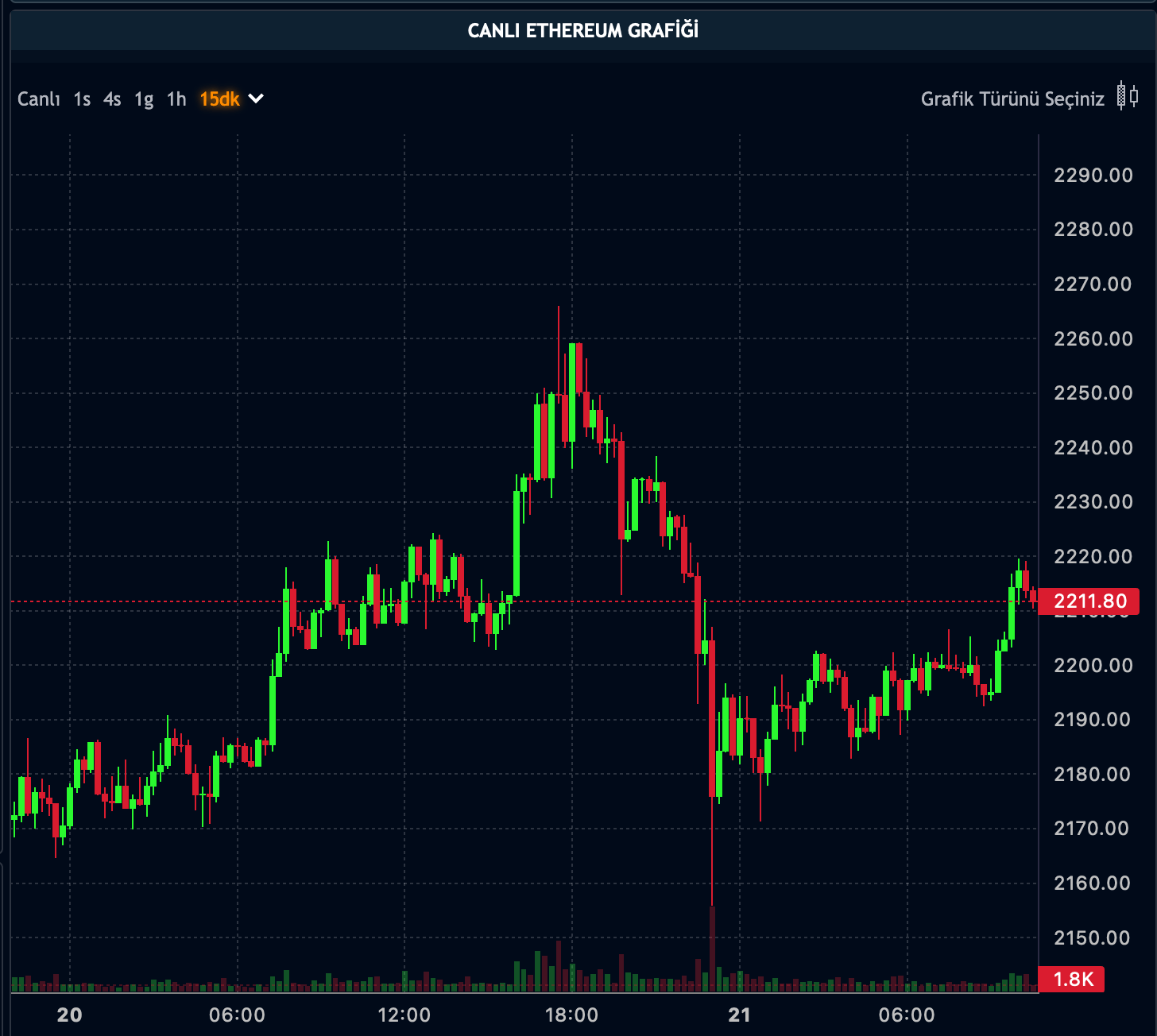Click the 2250.00 price axis label
The image size is (1157, 1036).
(1093, 393)
